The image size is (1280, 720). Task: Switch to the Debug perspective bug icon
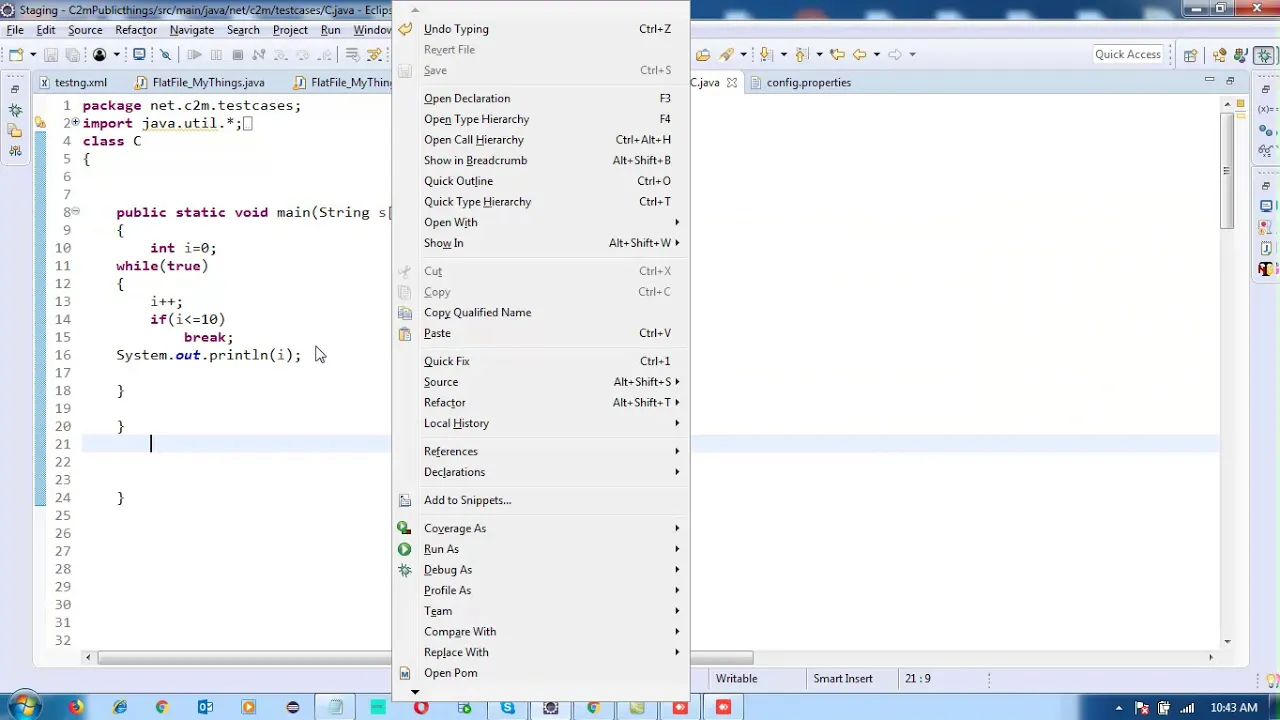coord(1264,55)
